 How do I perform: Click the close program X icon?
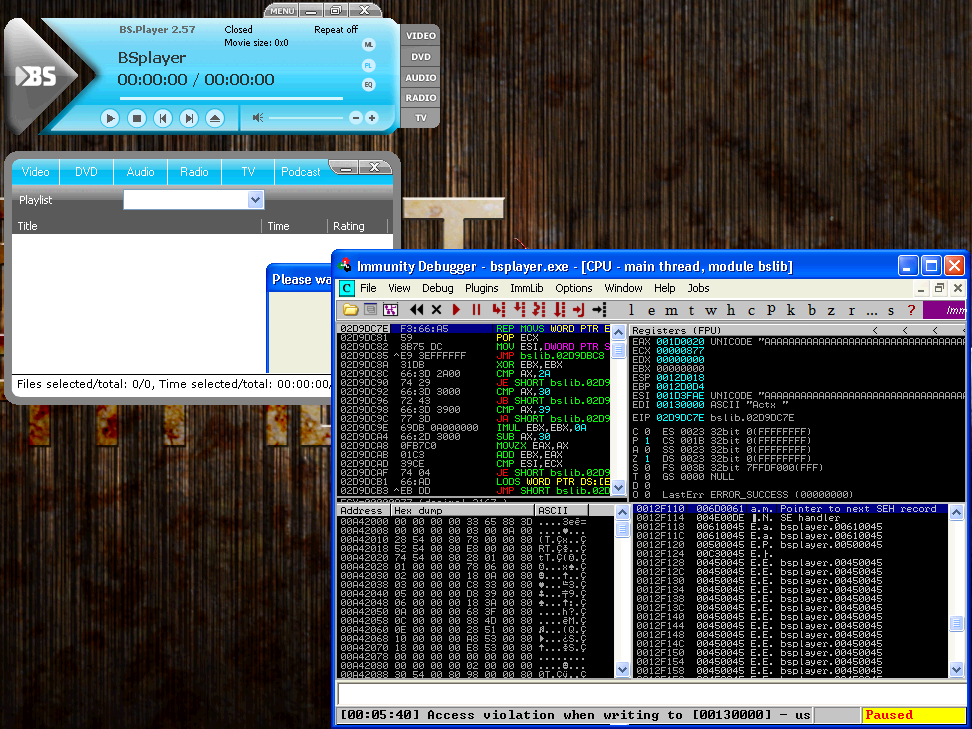(436, 309)
